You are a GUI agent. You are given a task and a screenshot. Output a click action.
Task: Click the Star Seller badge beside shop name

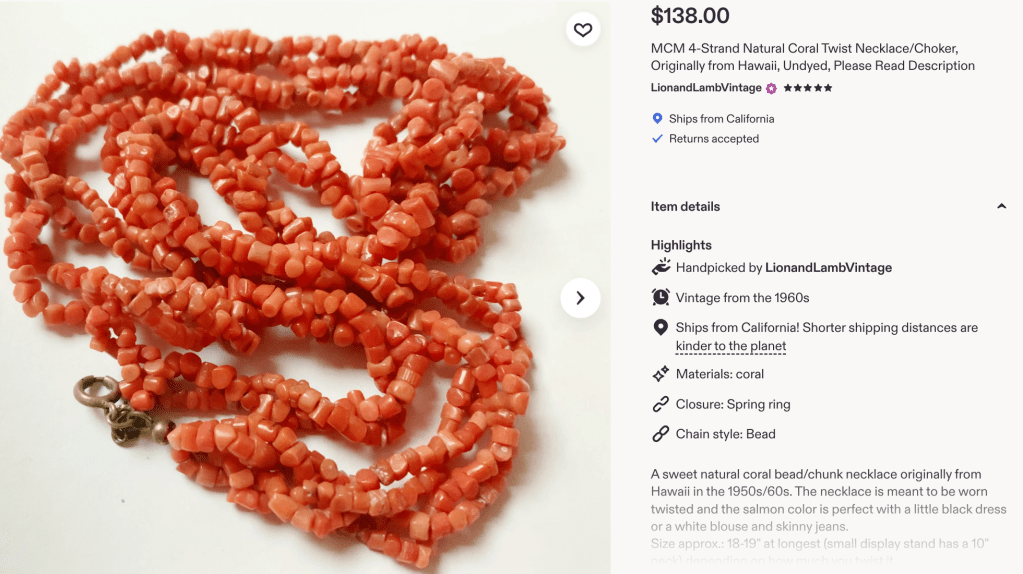(x=771, y=88)
